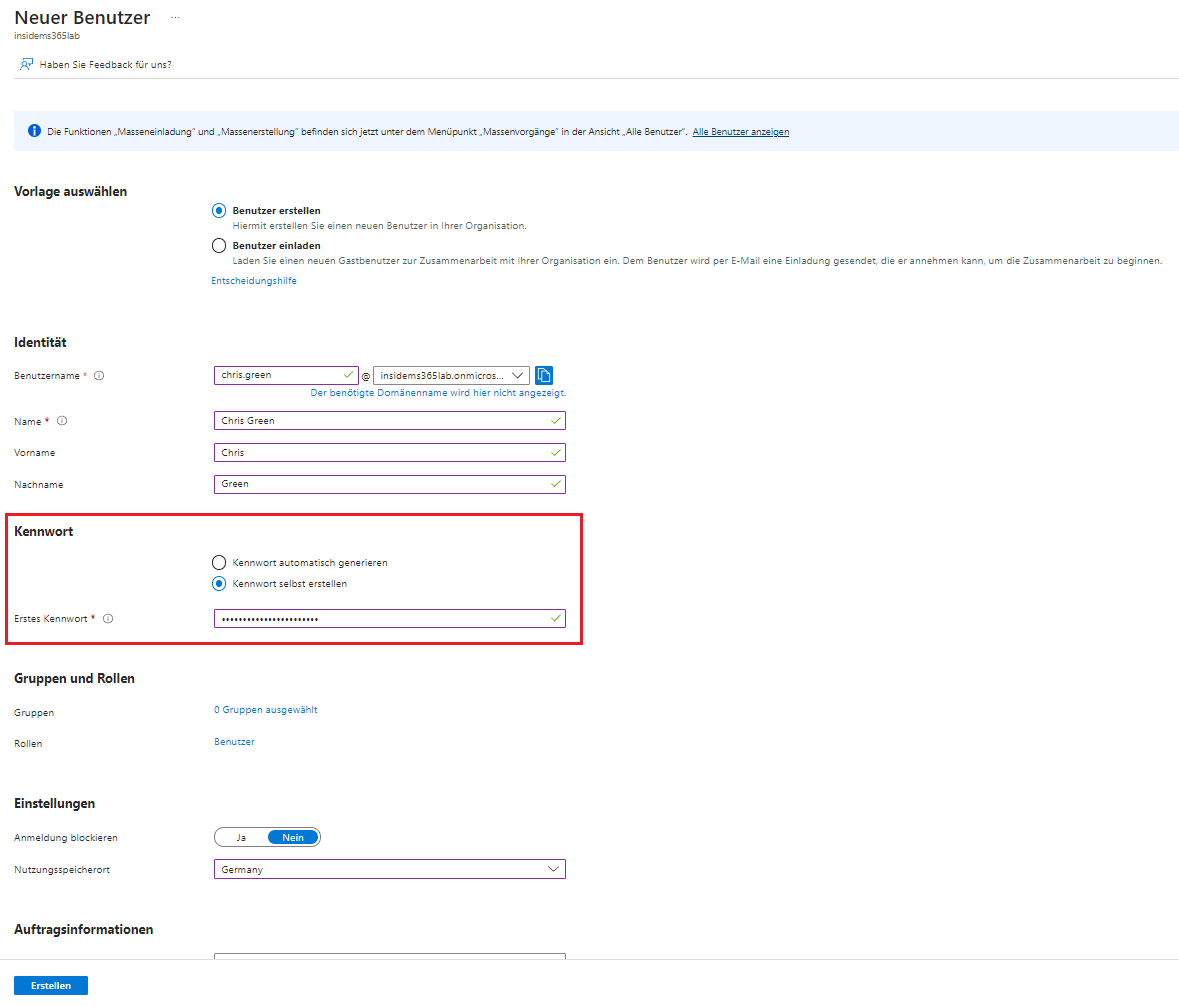Click the blue info banner icon
The width and height of the screenshot is (1179, 1005).
pyautogui.click(x=34, y=131)
